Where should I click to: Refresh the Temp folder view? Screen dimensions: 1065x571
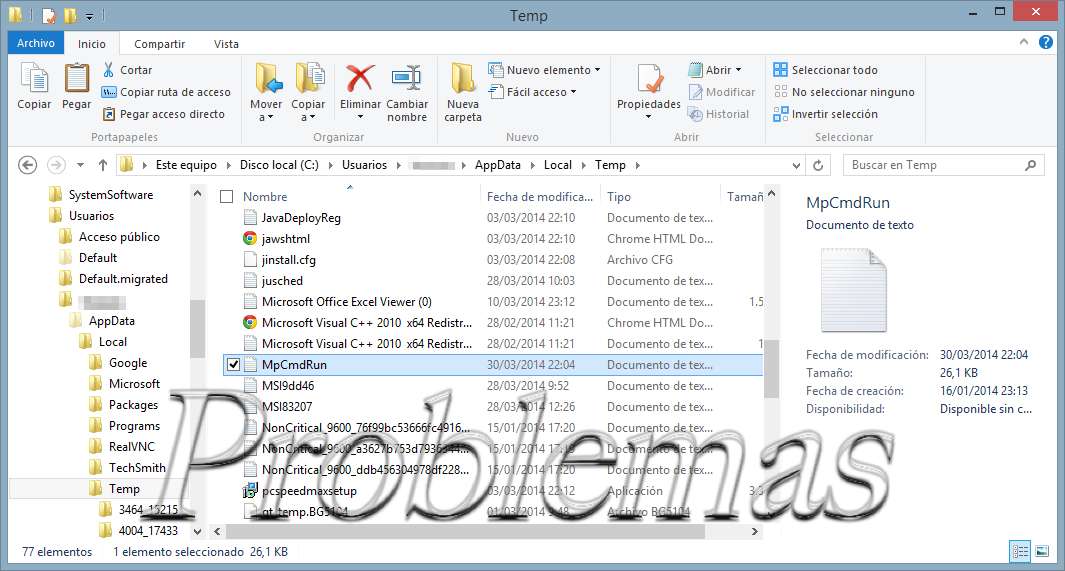pos(818,165)
